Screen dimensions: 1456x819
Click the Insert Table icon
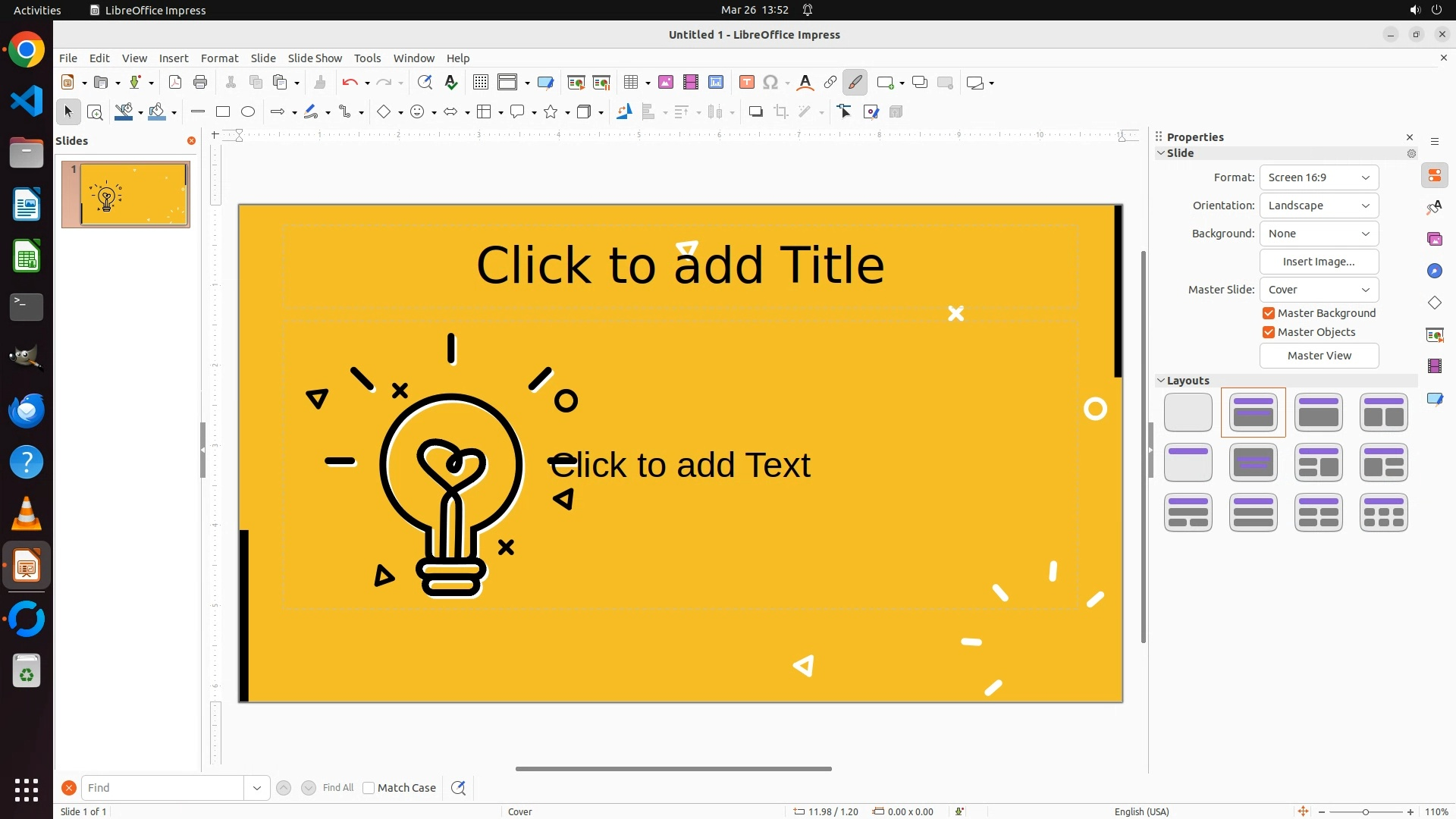point(631,83)
